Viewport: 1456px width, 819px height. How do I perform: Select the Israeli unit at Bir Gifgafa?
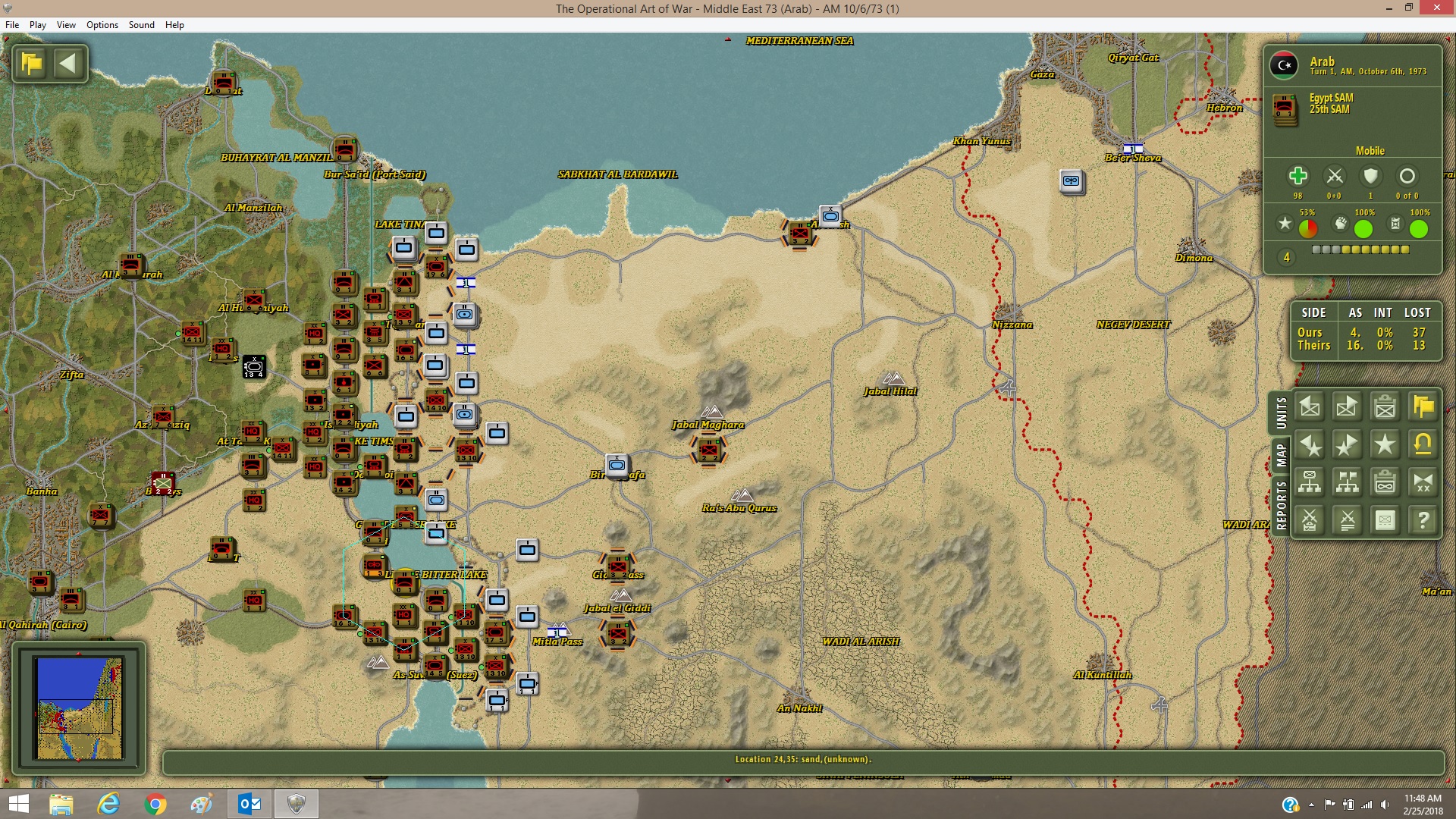click(617, 465)
